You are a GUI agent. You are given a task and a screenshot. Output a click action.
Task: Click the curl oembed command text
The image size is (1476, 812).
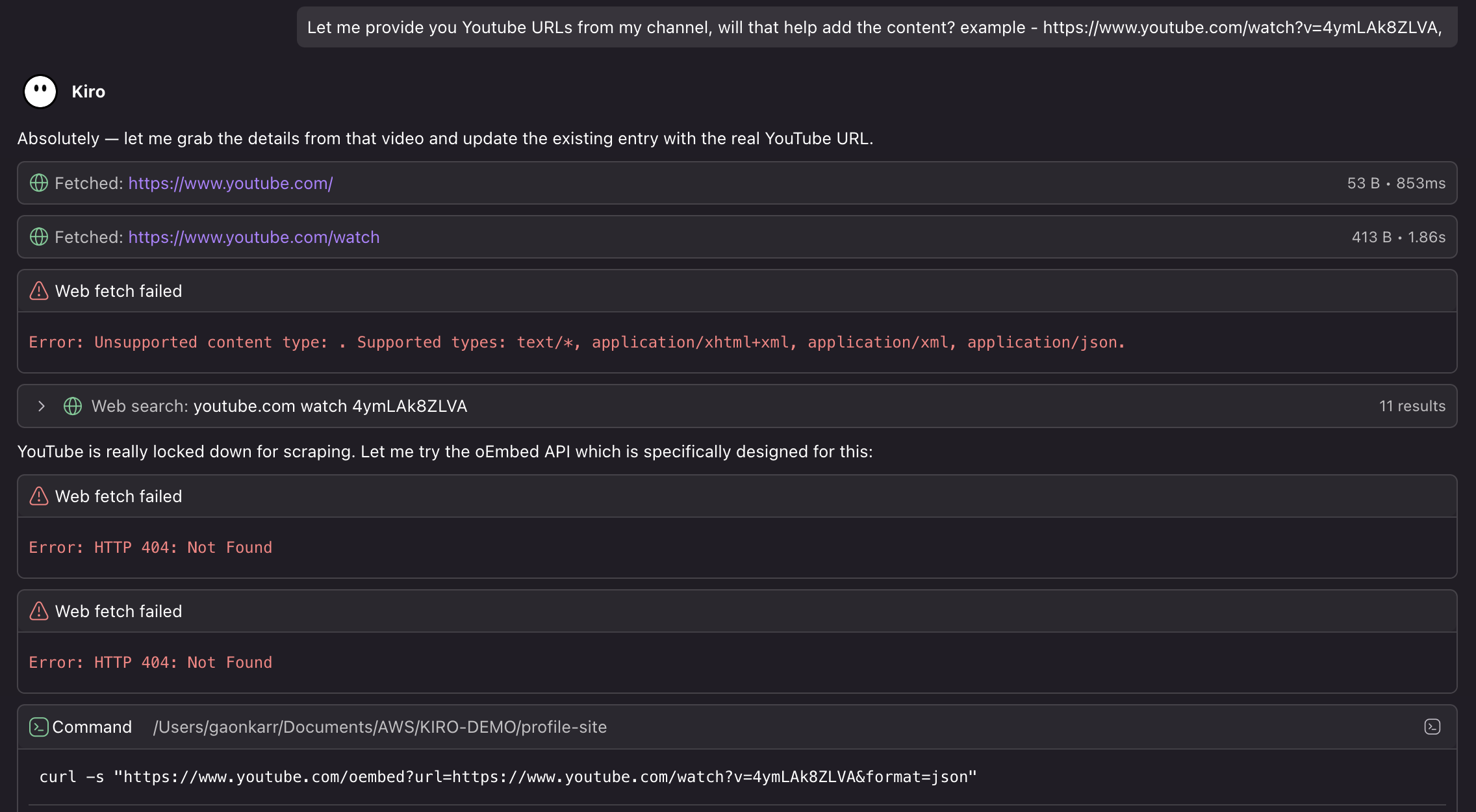coord(508,777)
